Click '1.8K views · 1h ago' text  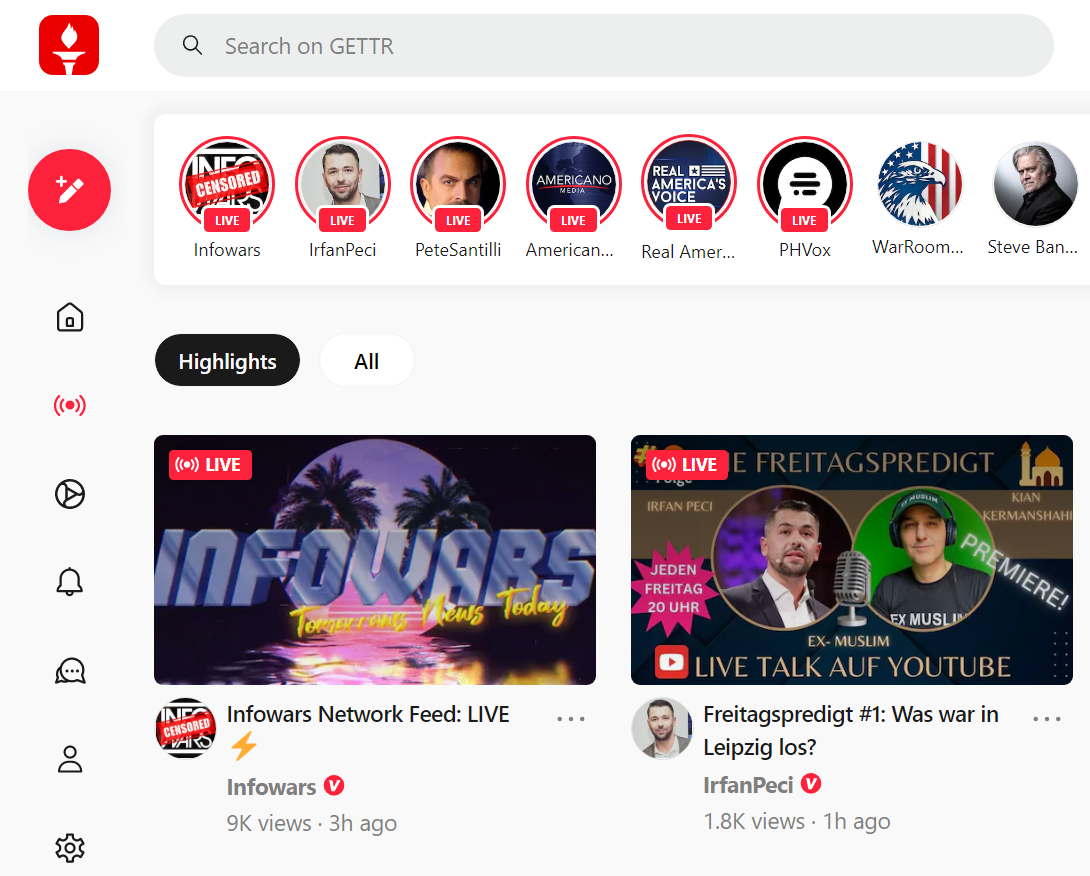[x=797, y=821]
